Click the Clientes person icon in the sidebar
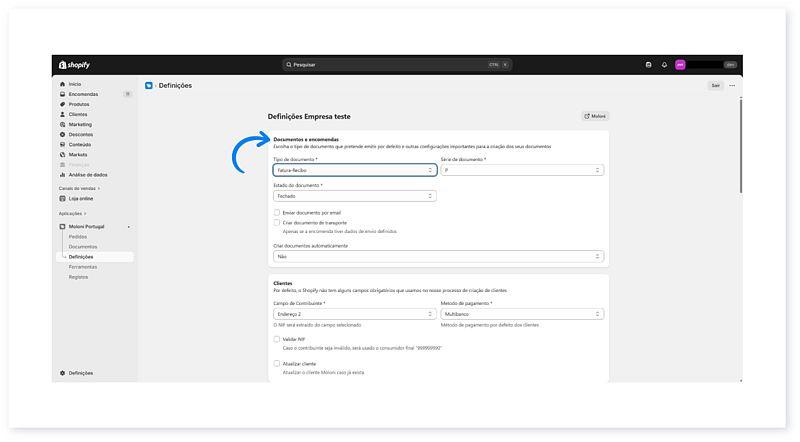This screenshot has height=442, width=800. [x=62, y=114]
